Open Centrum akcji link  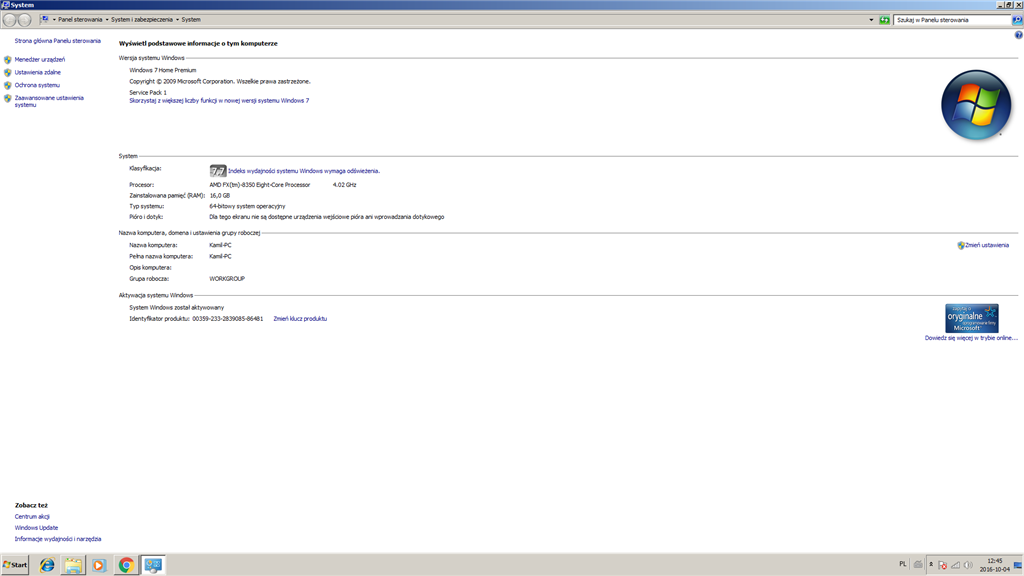[x=32, y=517]
